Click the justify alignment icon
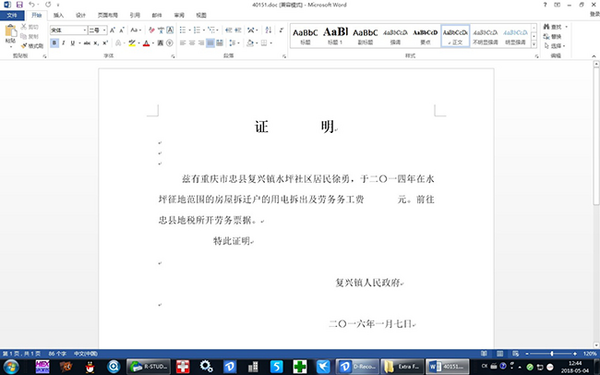Viewport: 600px width, 375px height. (210, 43)
